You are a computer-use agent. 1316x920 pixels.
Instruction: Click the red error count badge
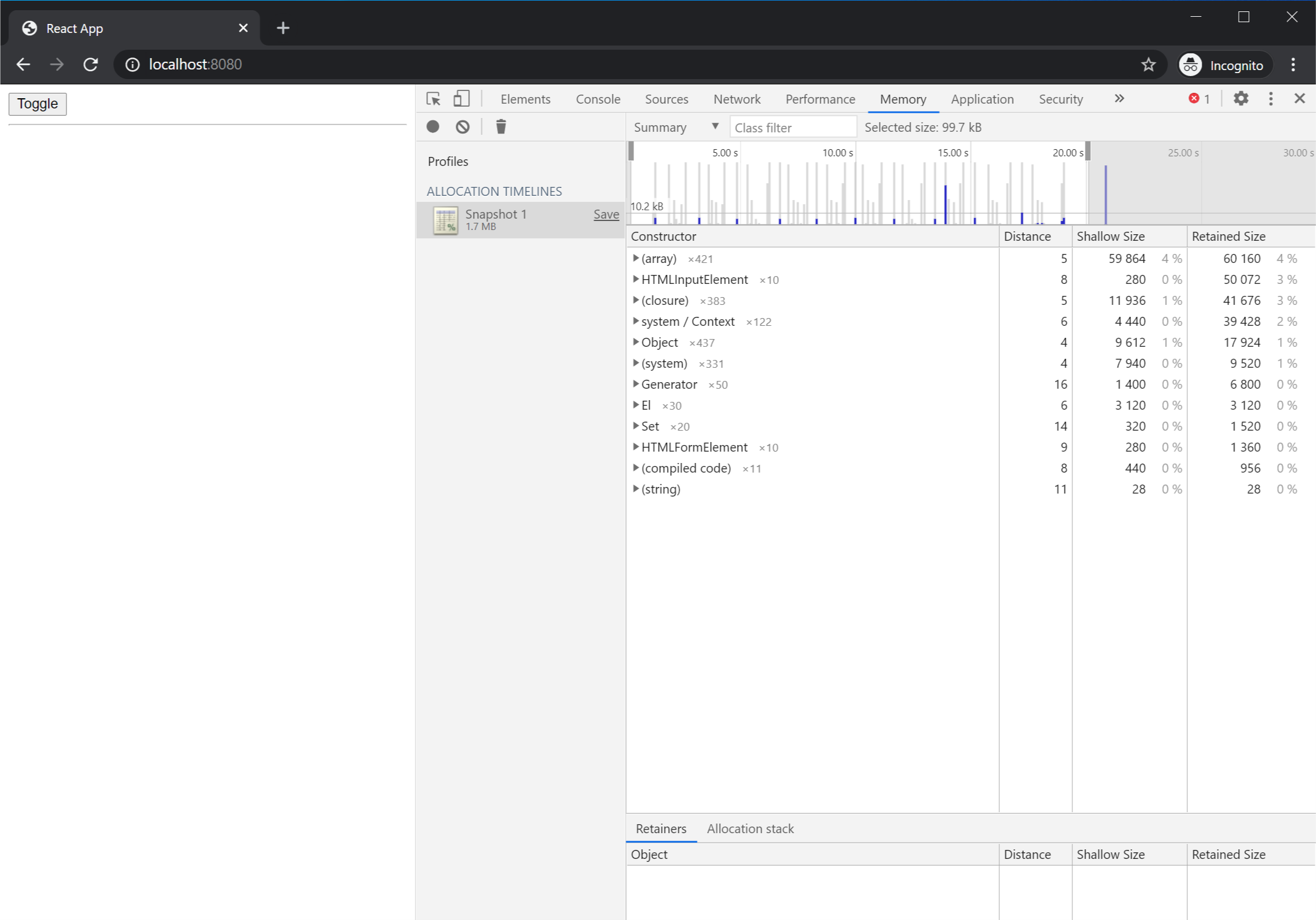coord(1199,99)
